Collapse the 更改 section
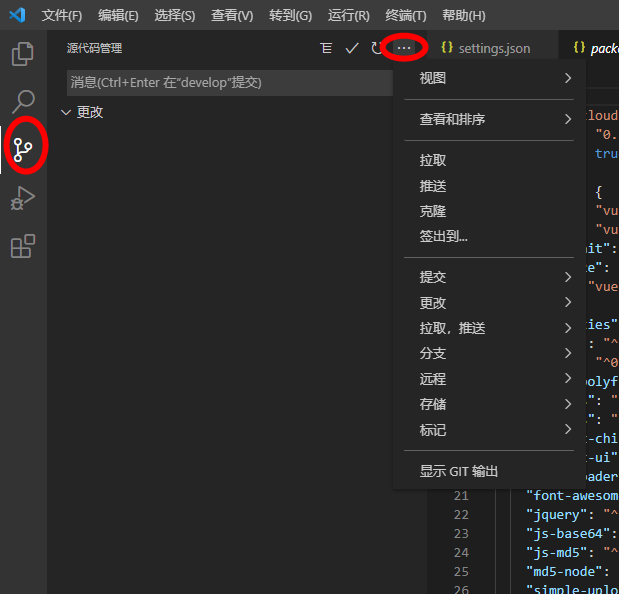The height and width of the screenshot is (594, 619). point(66,113)
